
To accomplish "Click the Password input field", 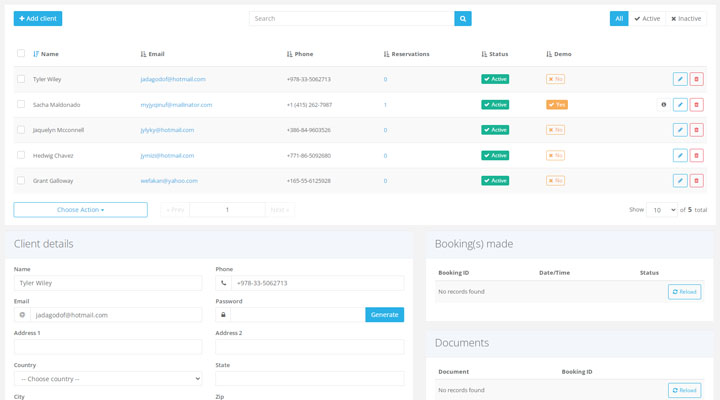I will pos(298,315).
